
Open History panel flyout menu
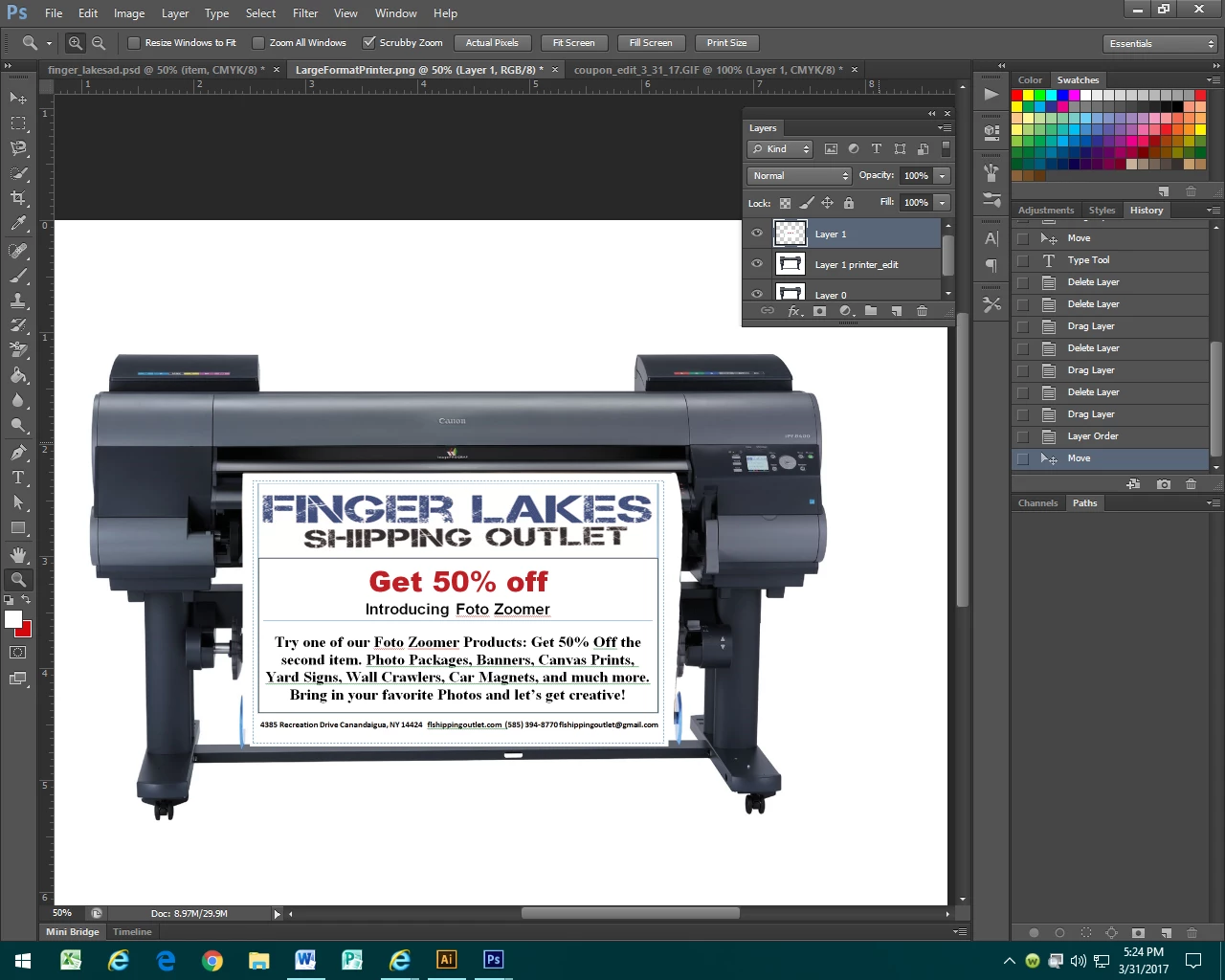pyautogui.click(x=1213, y=210)
